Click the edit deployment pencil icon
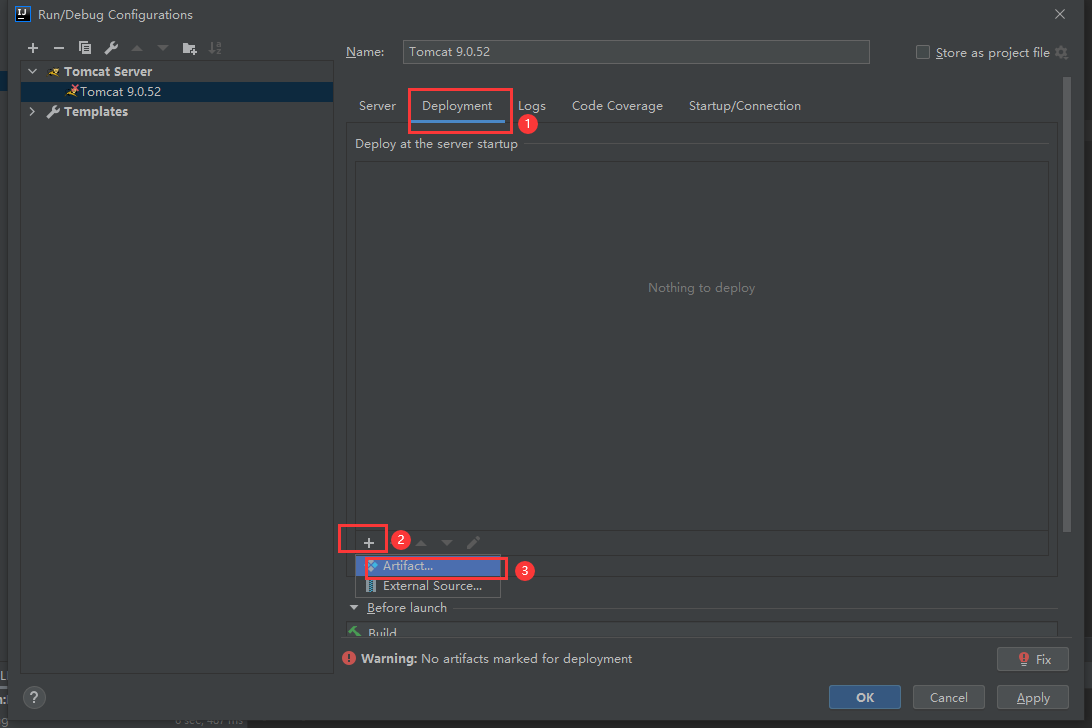 click(474, 543)
